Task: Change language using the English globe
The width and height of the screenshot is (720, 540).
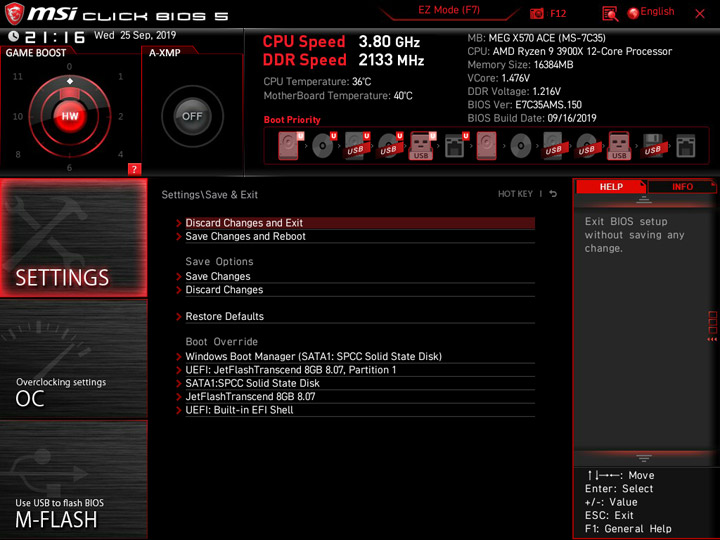Action: (651, 12)
